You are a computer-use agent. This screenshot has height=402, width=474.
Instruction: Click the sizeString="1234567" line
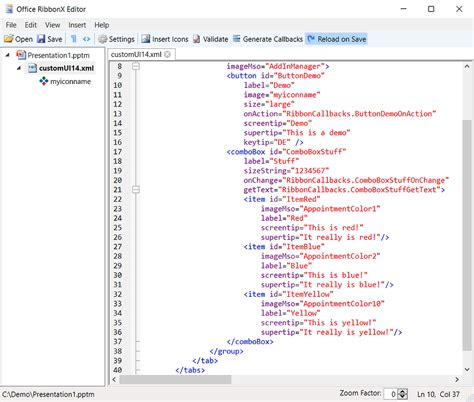coord(286,171)
